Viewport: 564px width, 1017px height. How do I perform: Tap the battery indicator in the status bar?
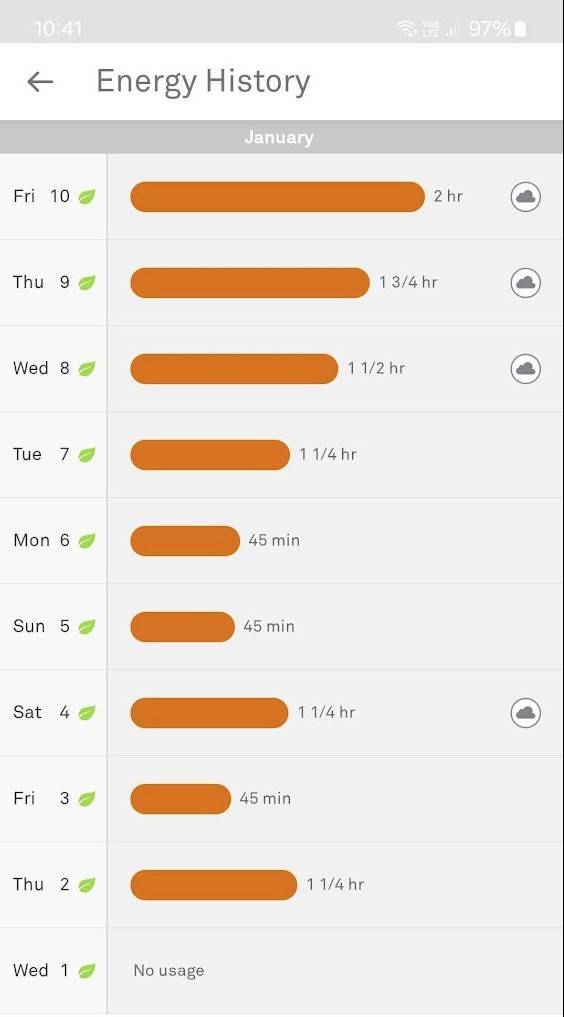point(520,29)
